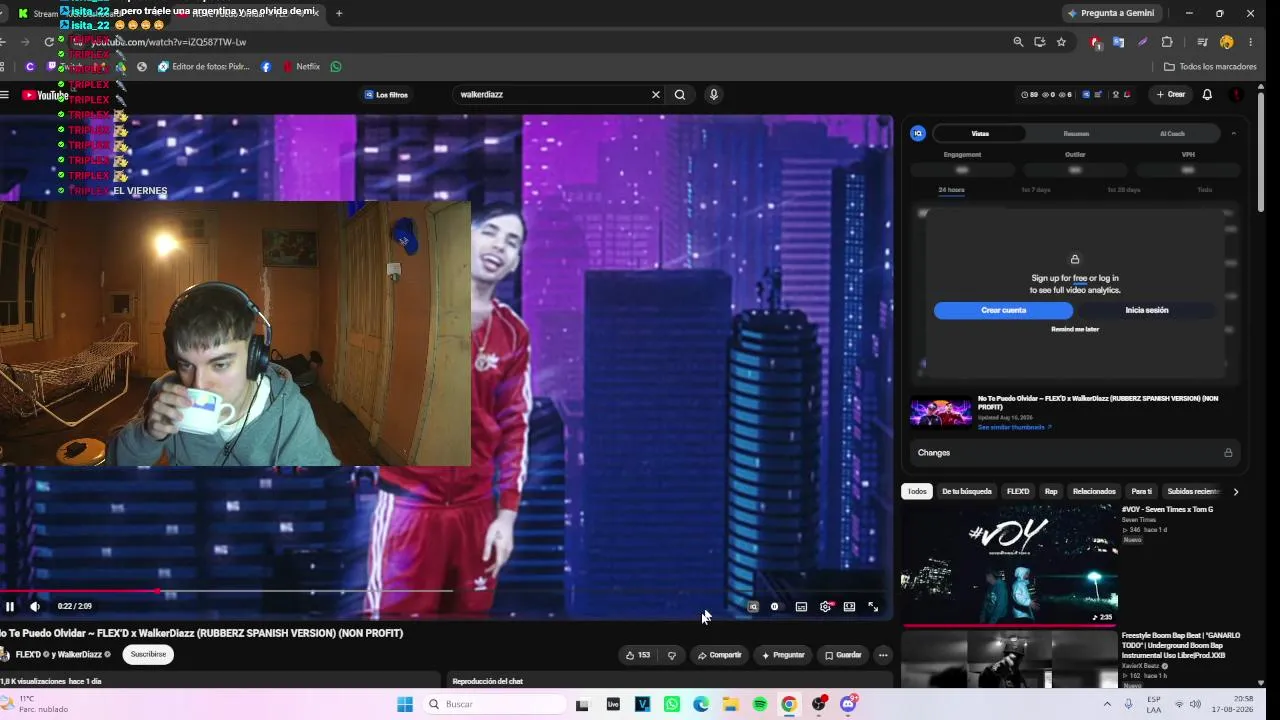The height and width of the screenshot is (720, 1280).
Task: Select the 24 hours range tab
Action: pyautogui.click(x=951, y=189)
